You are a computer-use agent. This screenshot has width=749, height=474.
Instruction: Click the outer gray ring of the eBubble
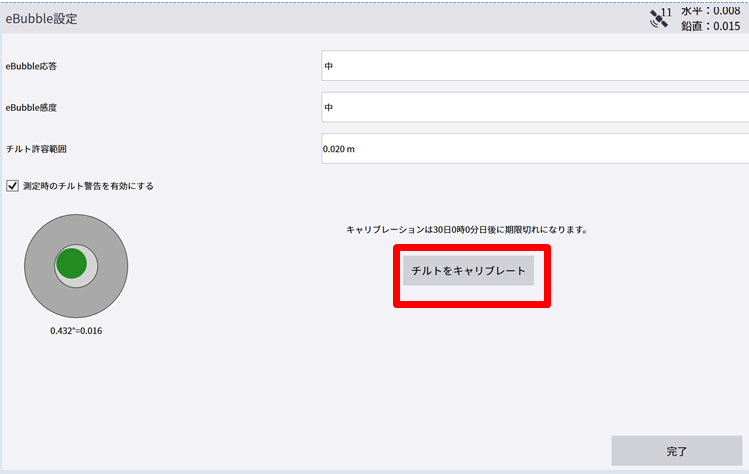point(40,265)
